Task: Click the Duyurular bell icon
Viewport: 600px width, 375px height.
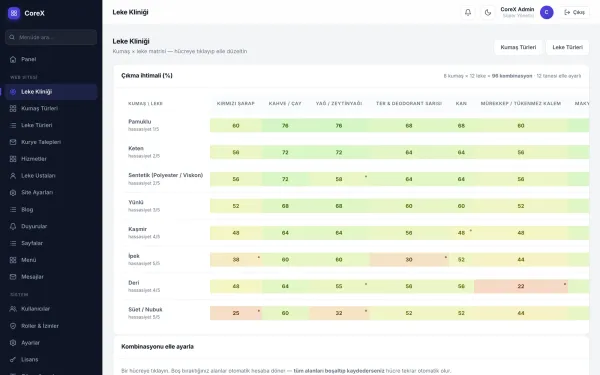Action: [x=13, y=226]
